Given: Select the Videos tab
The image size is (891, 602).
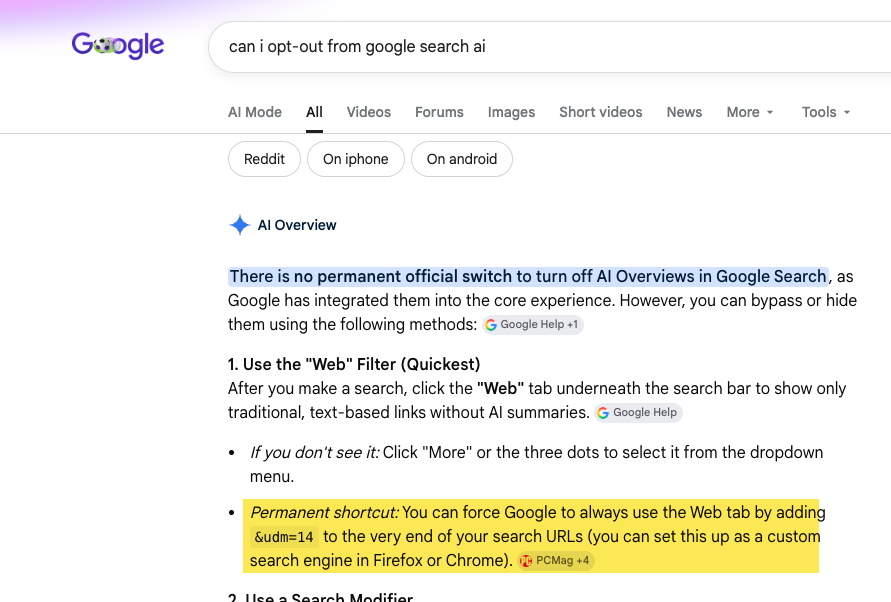Looking at the screenshot, I should [369, 112].
